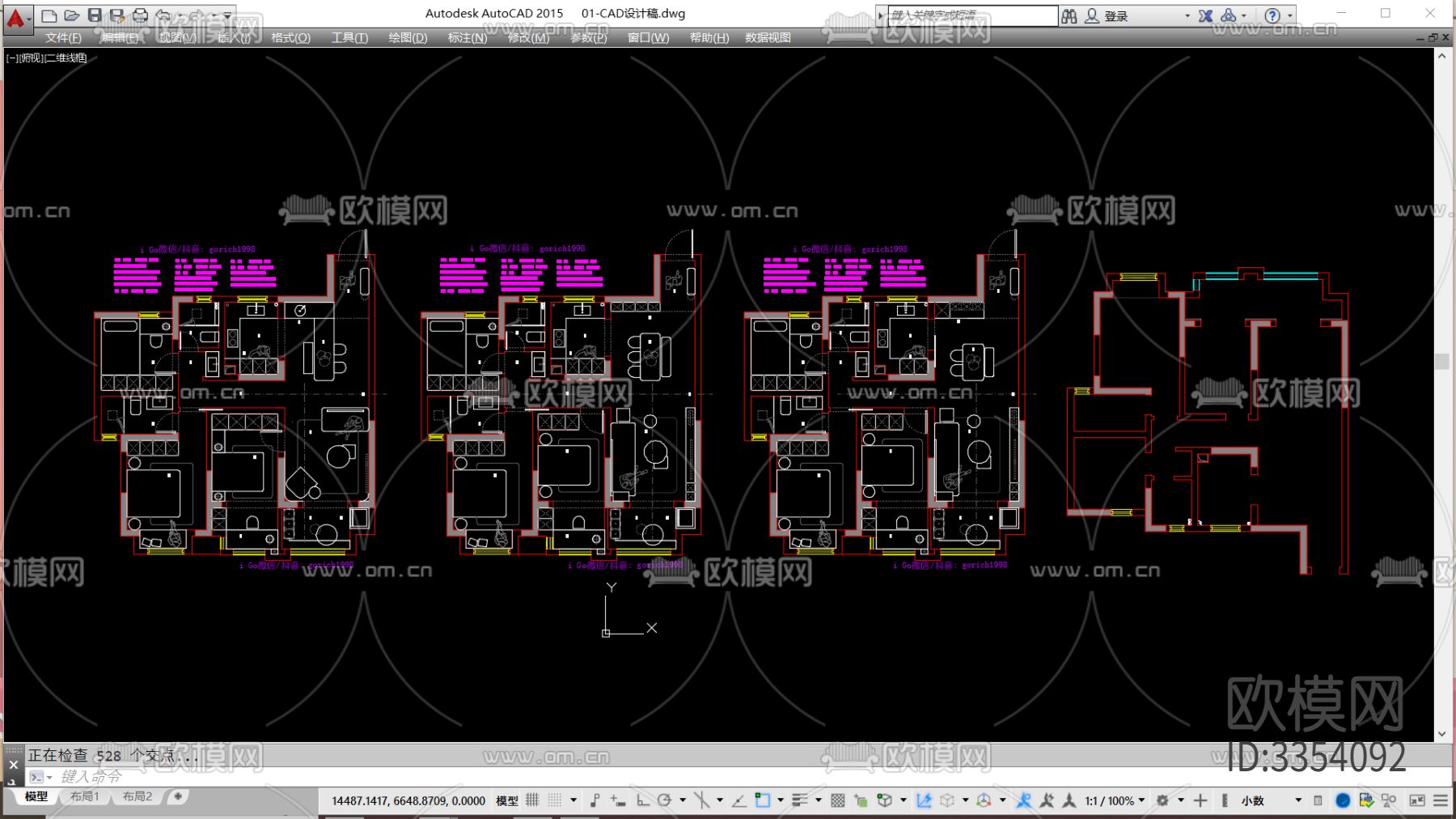Switch to the 布局1 layout tab
Screen dimensions: 1456x819
(84, 796)
